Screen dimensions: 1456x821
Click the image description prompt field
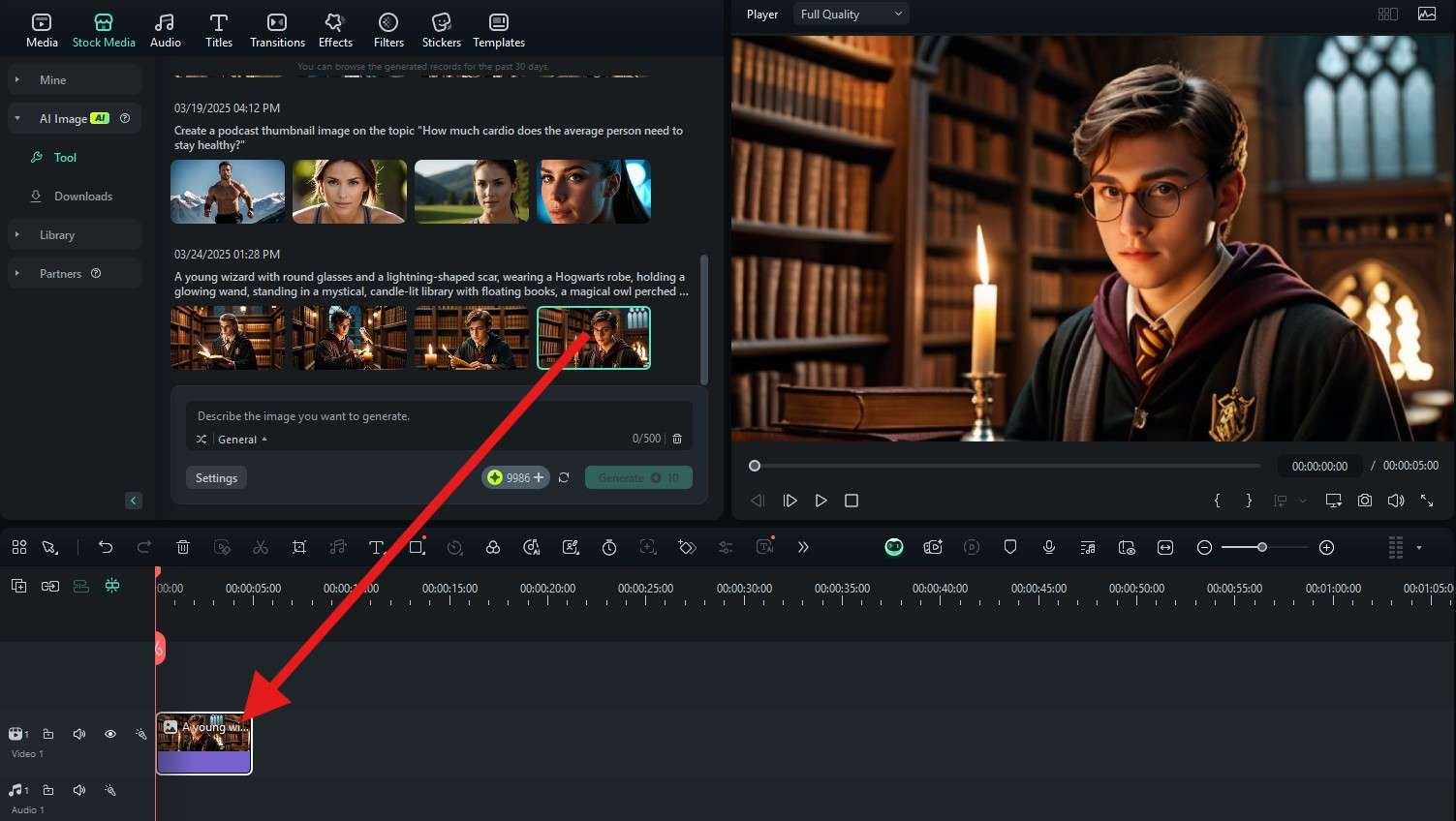(x=439, y=416)
